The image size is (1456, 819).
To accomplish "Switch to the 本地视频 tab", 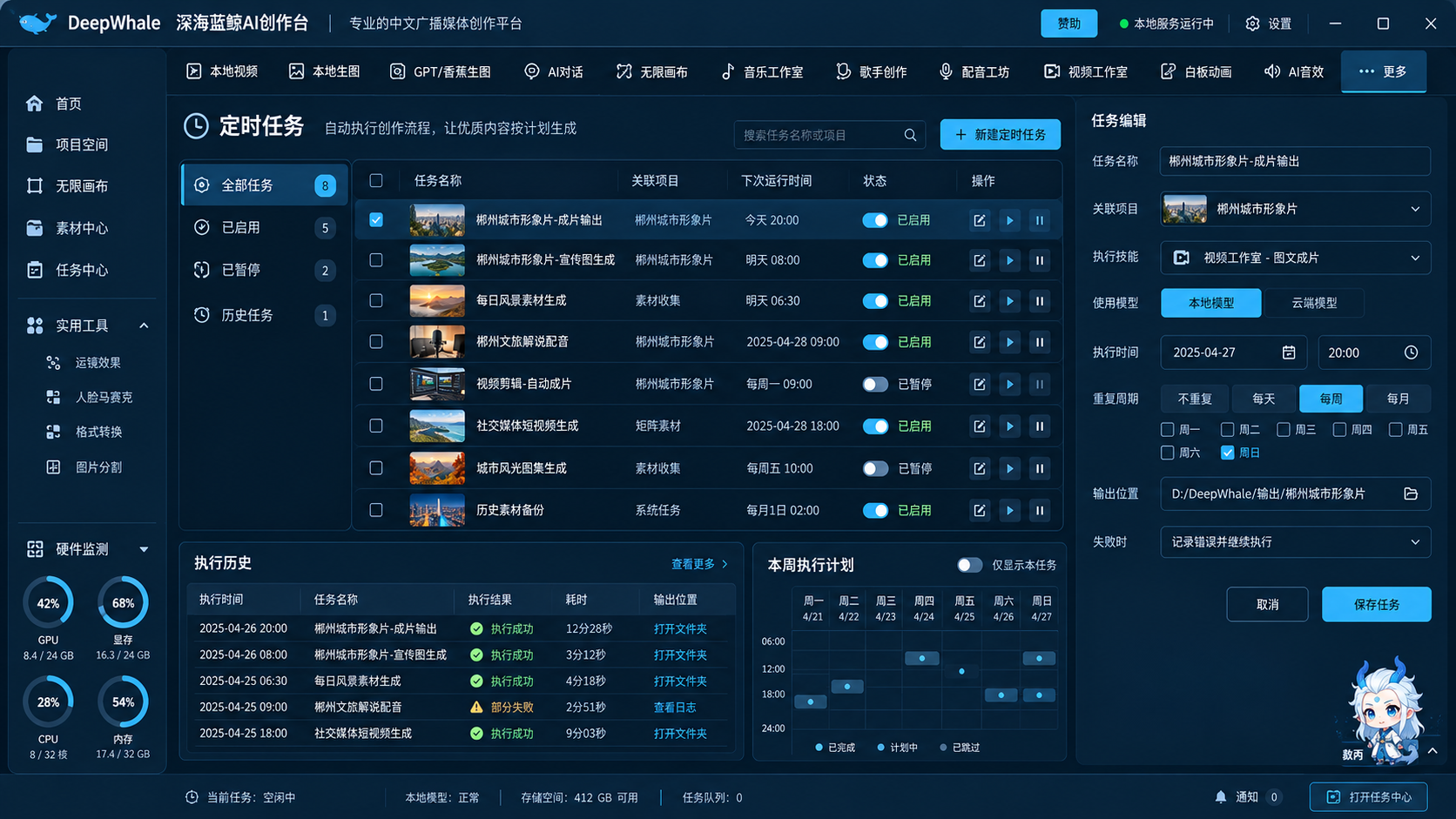I will tap(222, 71).
